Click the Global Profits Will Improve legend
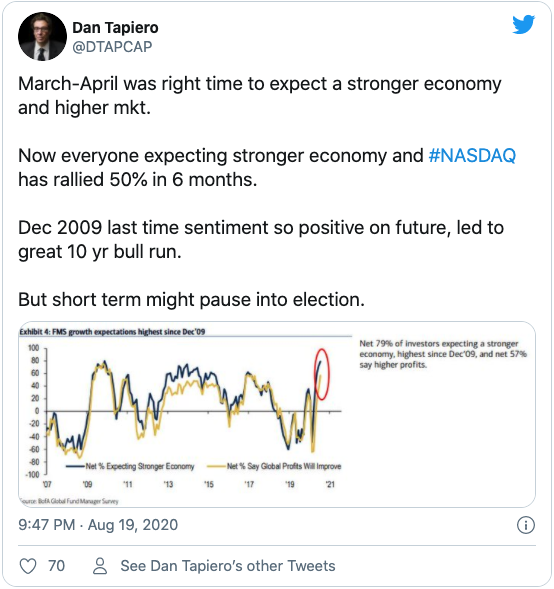Viewport: 554px width, 589px height. click(274, 466)
